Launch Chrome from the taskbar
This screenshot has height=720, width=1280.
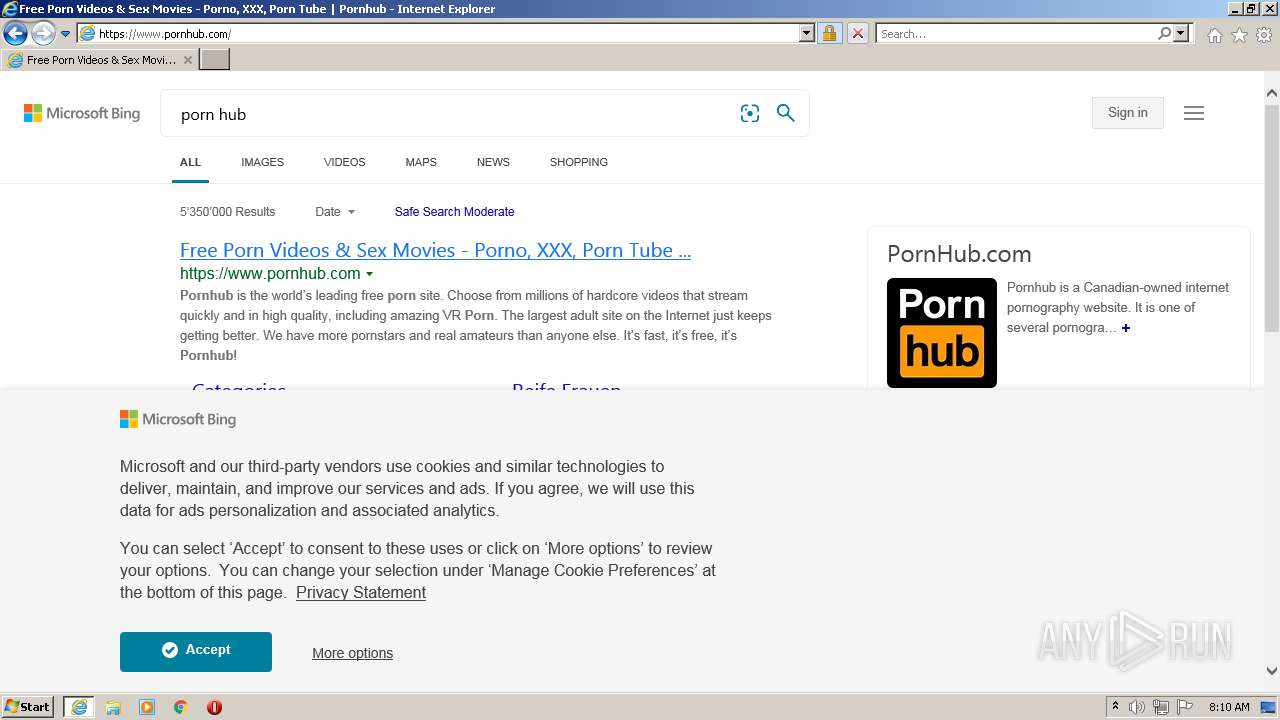tap(181, 707)
